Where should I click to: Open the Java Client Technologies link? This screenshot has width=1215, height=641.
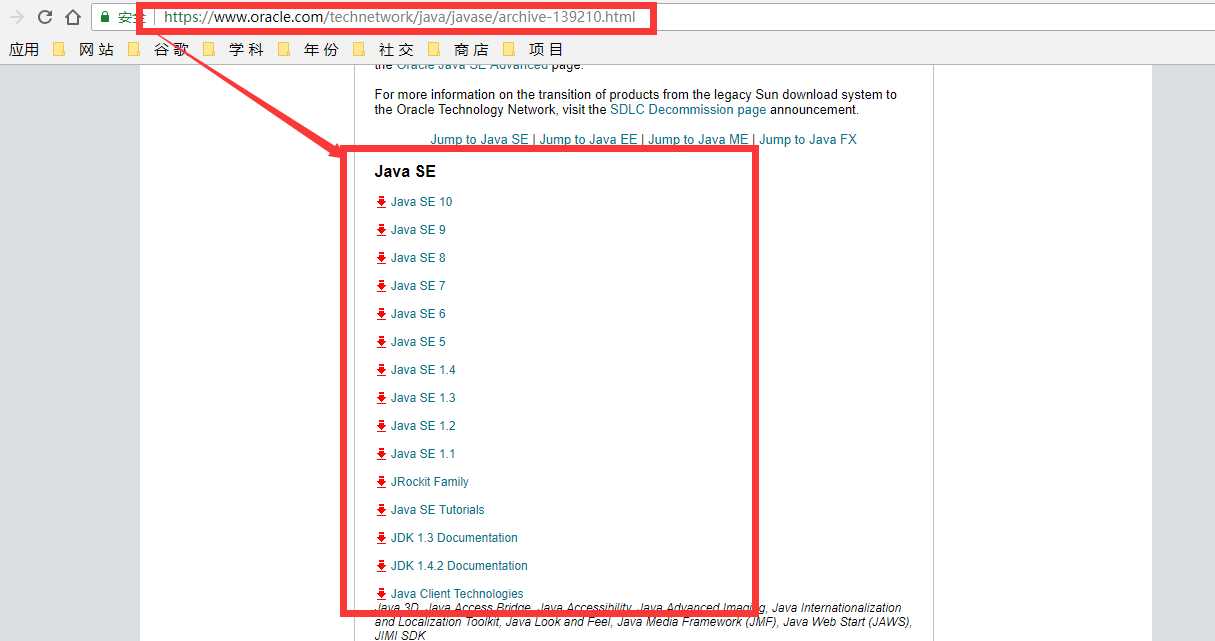point(457,594)
